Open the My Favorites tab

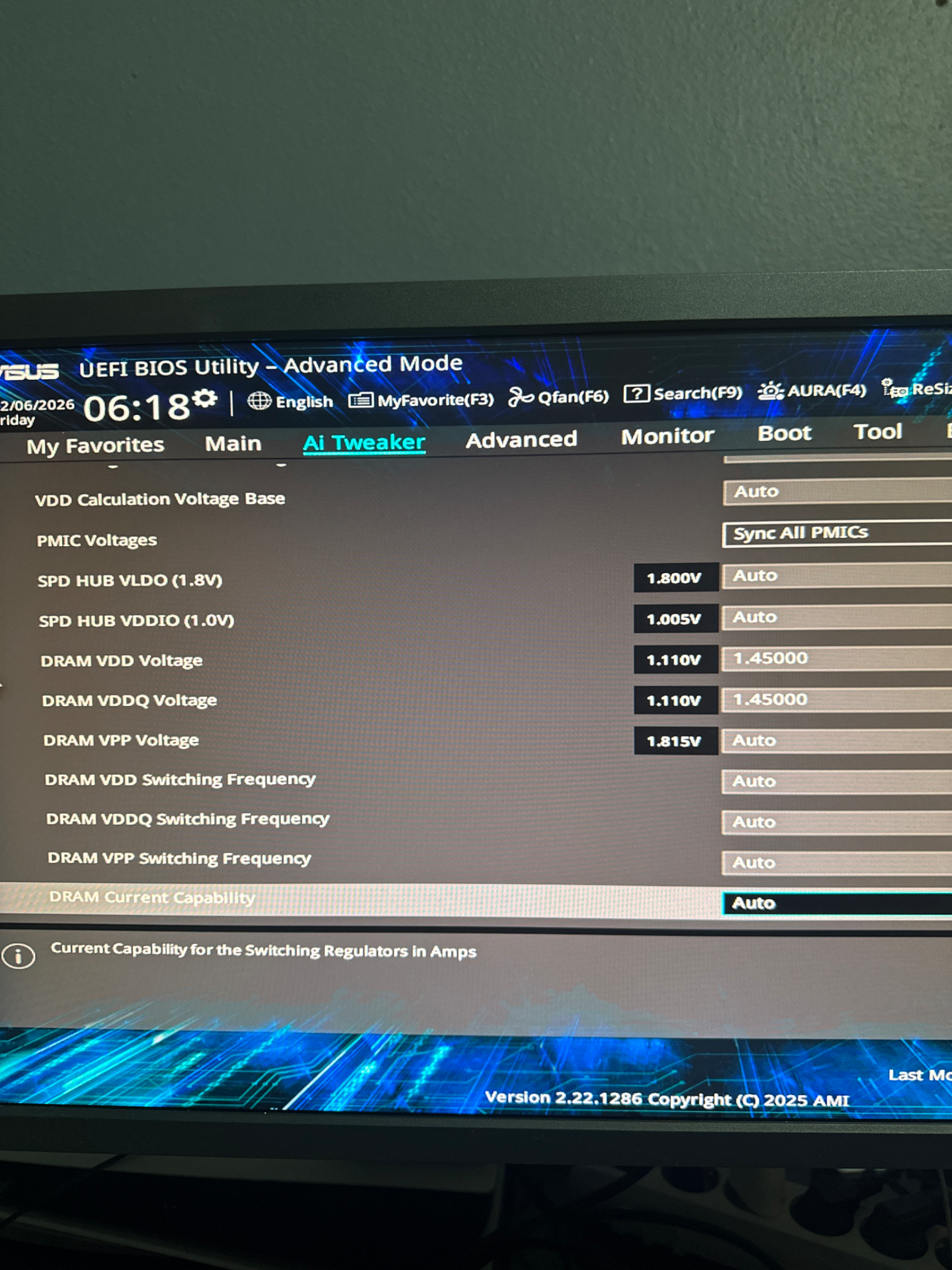coord(95,446)
